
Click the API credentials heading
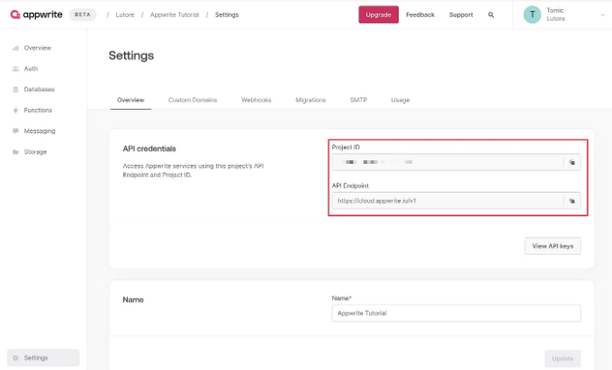point(149,149)
